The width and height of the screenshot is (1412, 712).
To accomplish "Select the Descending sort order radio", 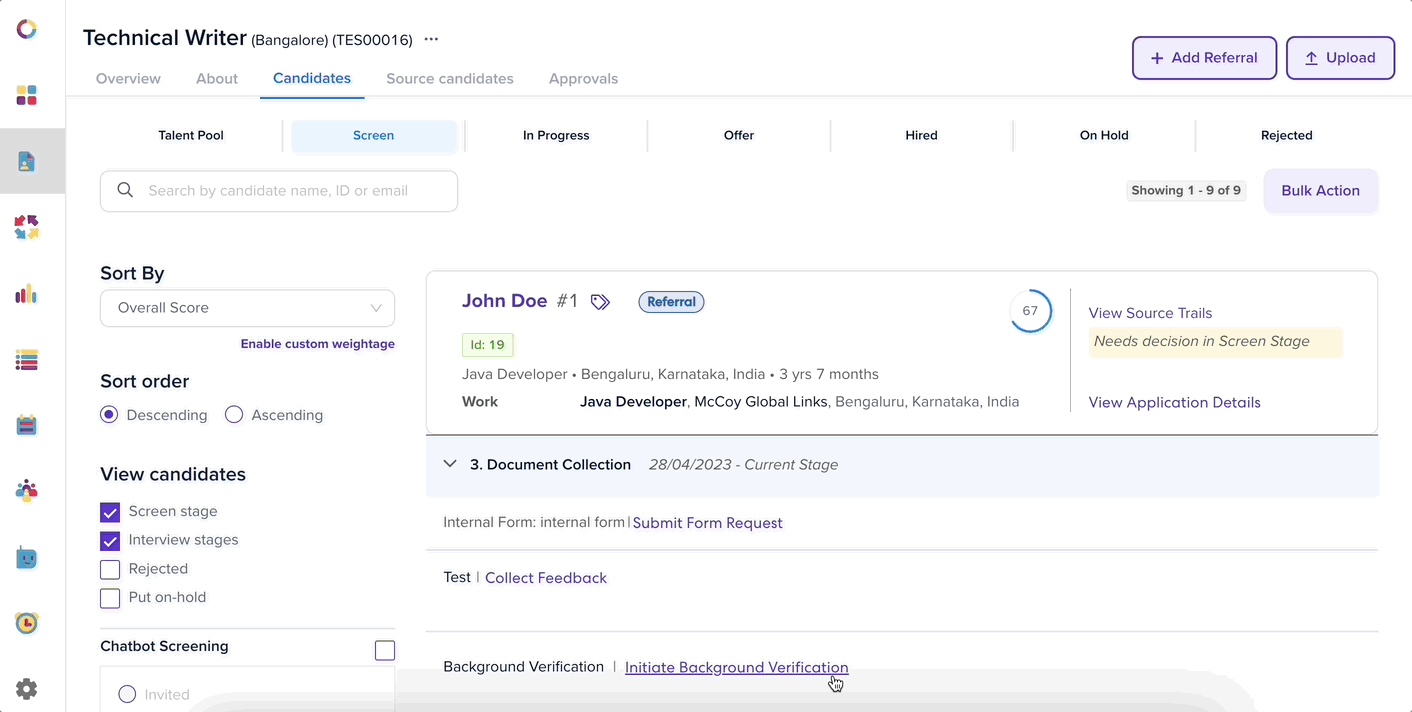I will pyautogui.click(x=109, y=415).
